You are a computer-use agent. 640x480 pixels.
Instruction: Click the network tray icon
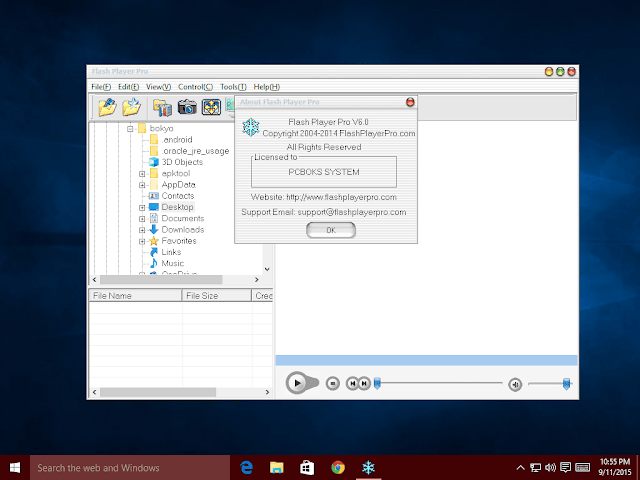coord(536,468)
